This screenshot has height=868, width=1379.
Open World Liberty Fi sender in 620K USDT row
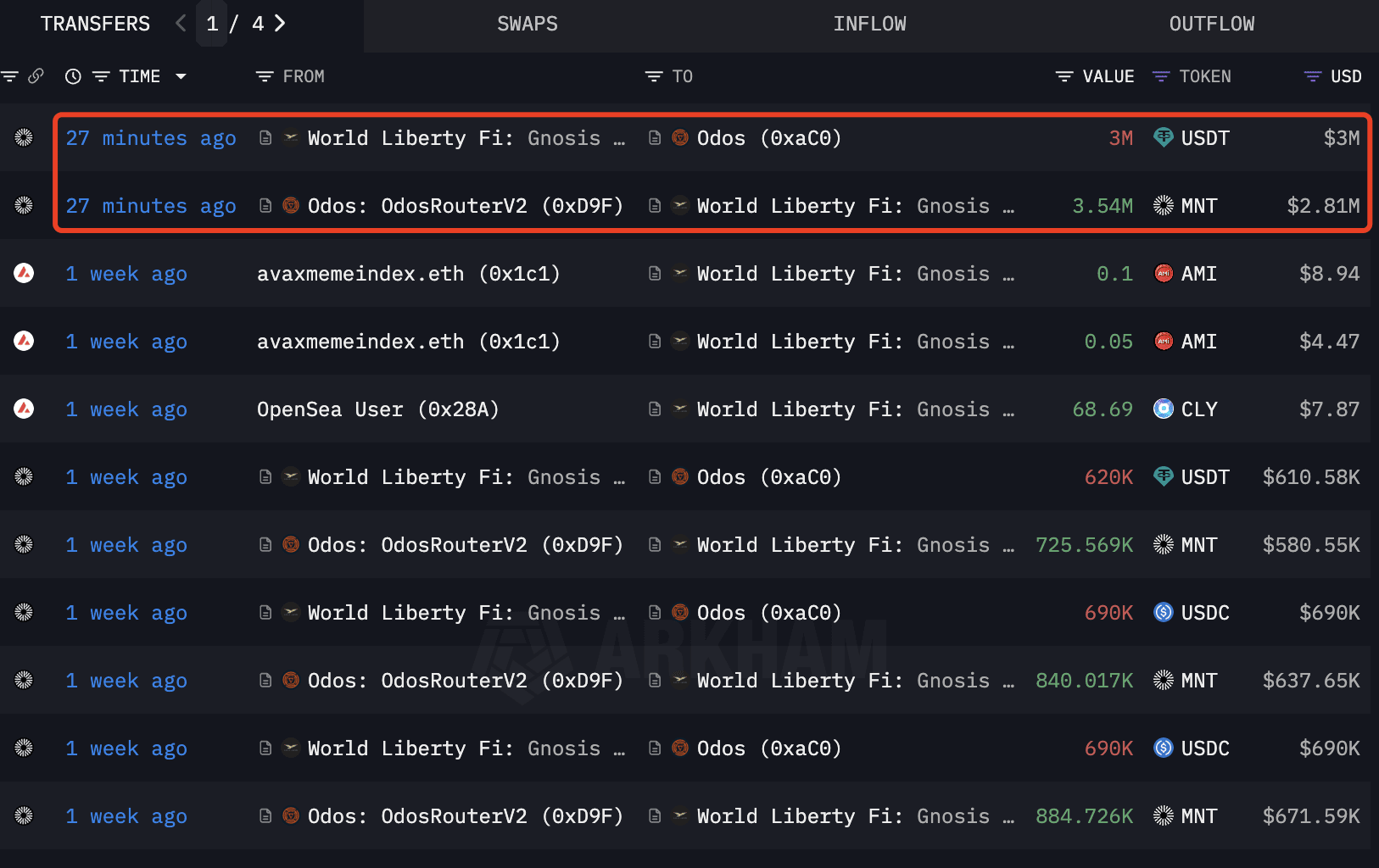coord(466,477)
